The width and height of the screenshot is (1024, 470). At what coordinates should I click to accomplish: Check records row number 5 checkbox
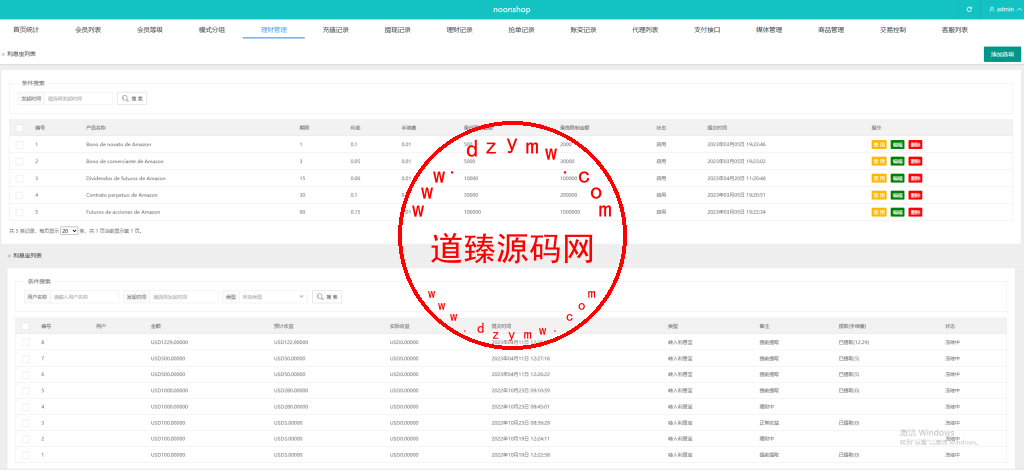click(x=25, y=390)
